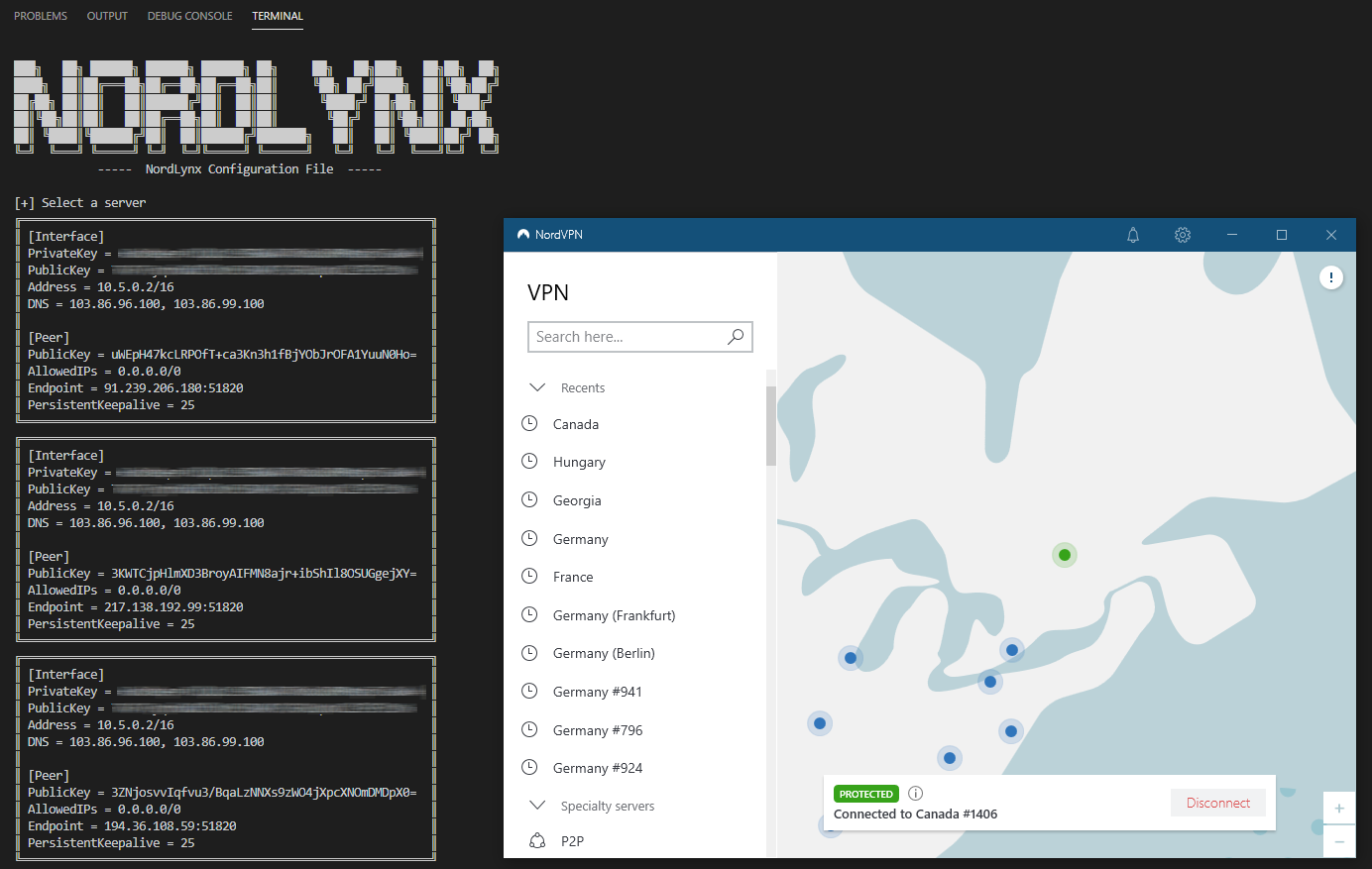This screenshot has height=869, width=1372.
Task: Click the info icon next to PROTECTED
Action: click(x=916, y=793)
